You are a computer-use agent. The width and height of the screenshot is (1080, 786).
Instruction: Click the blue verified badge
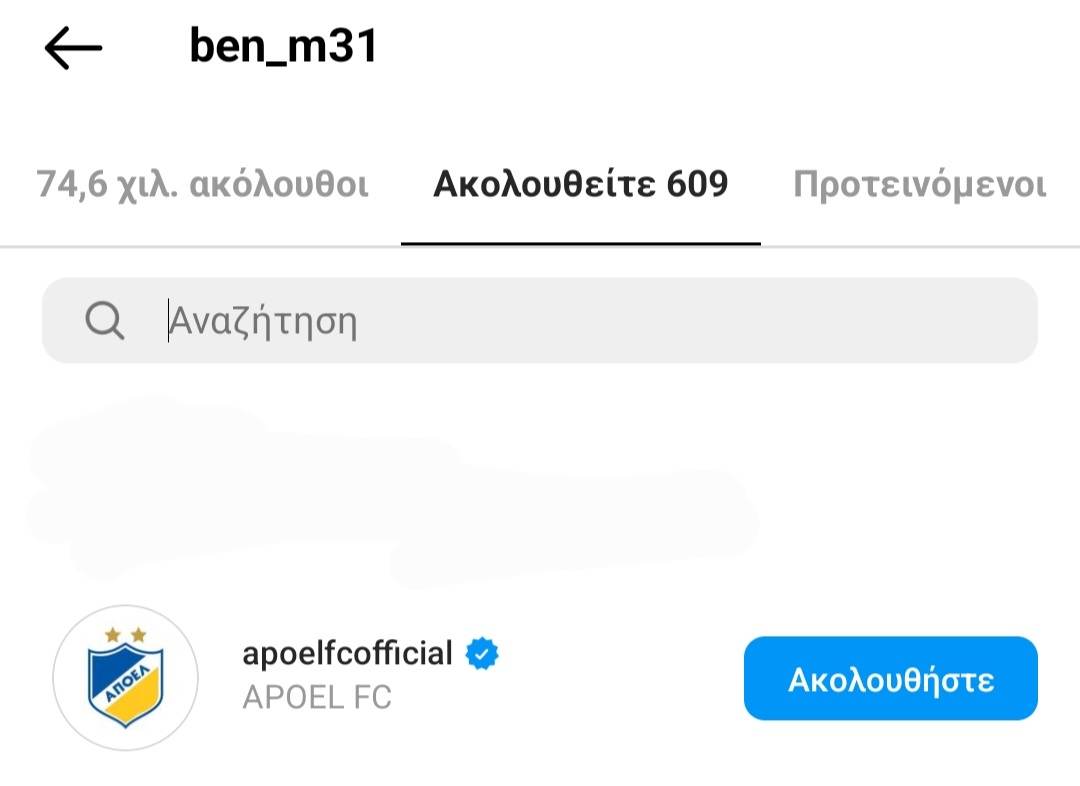pyautogui.click(x=483, y=654)
